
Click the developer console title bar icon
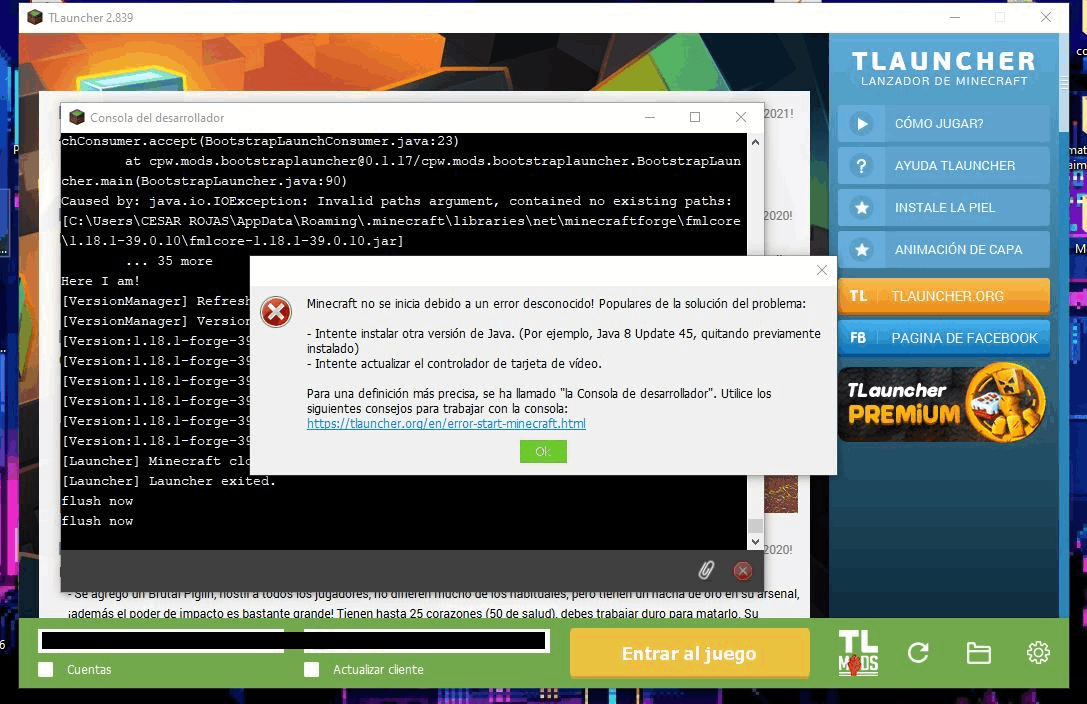click(x=77, y=117)
